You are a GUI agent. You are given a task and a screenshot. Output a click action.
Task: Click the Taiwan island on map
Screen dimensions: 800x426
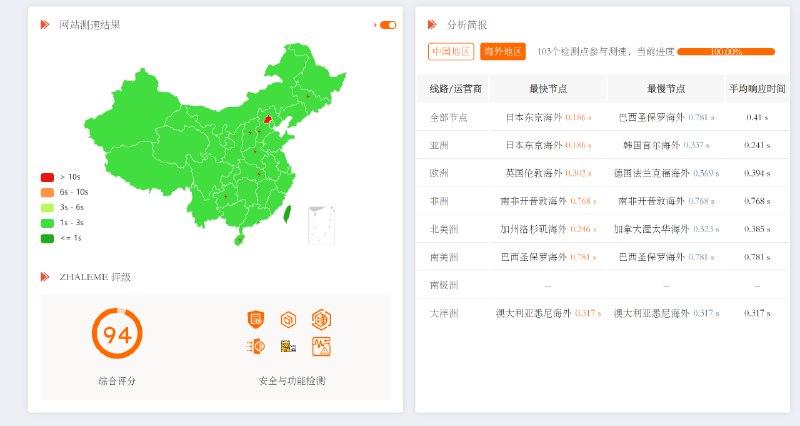pyautogui.click(x=287, y=214)
